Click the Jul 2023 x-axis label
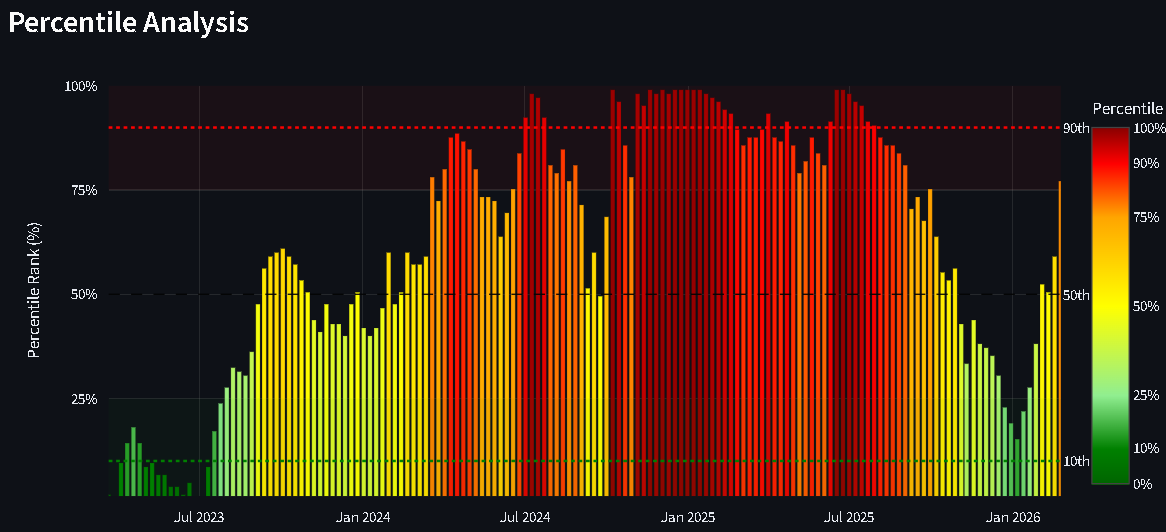 pyautogui.click(x=199, y=516)
